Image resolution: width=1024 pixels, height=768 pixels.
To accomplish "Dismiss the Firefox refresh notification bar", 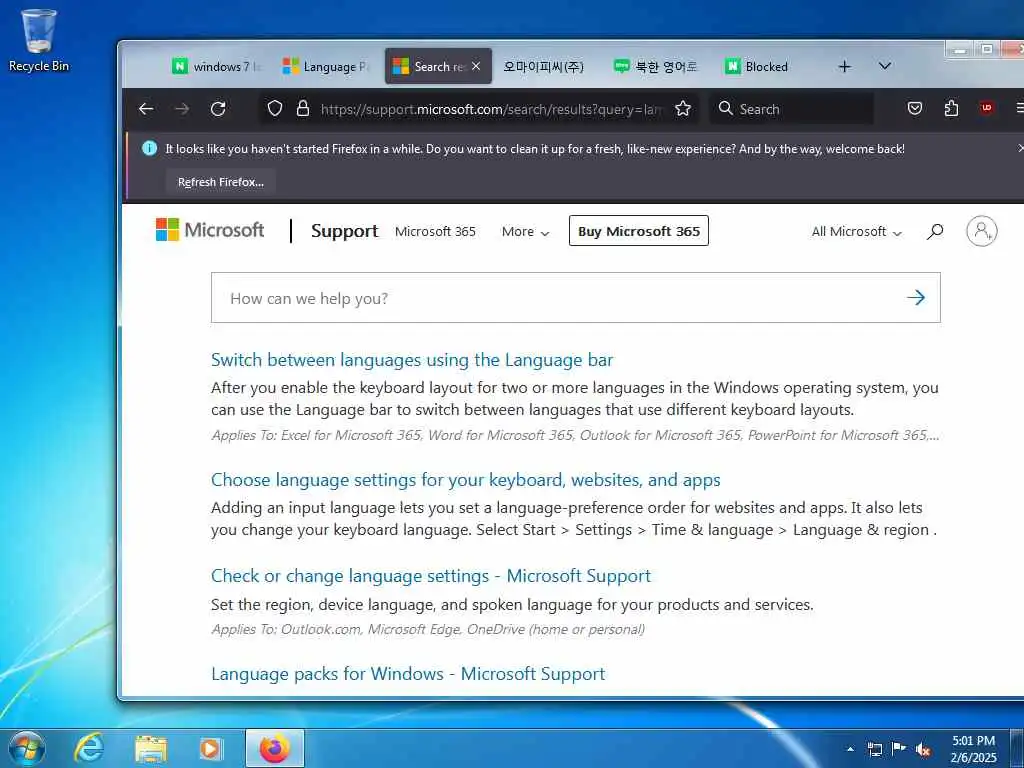I will pos(1020,149).
